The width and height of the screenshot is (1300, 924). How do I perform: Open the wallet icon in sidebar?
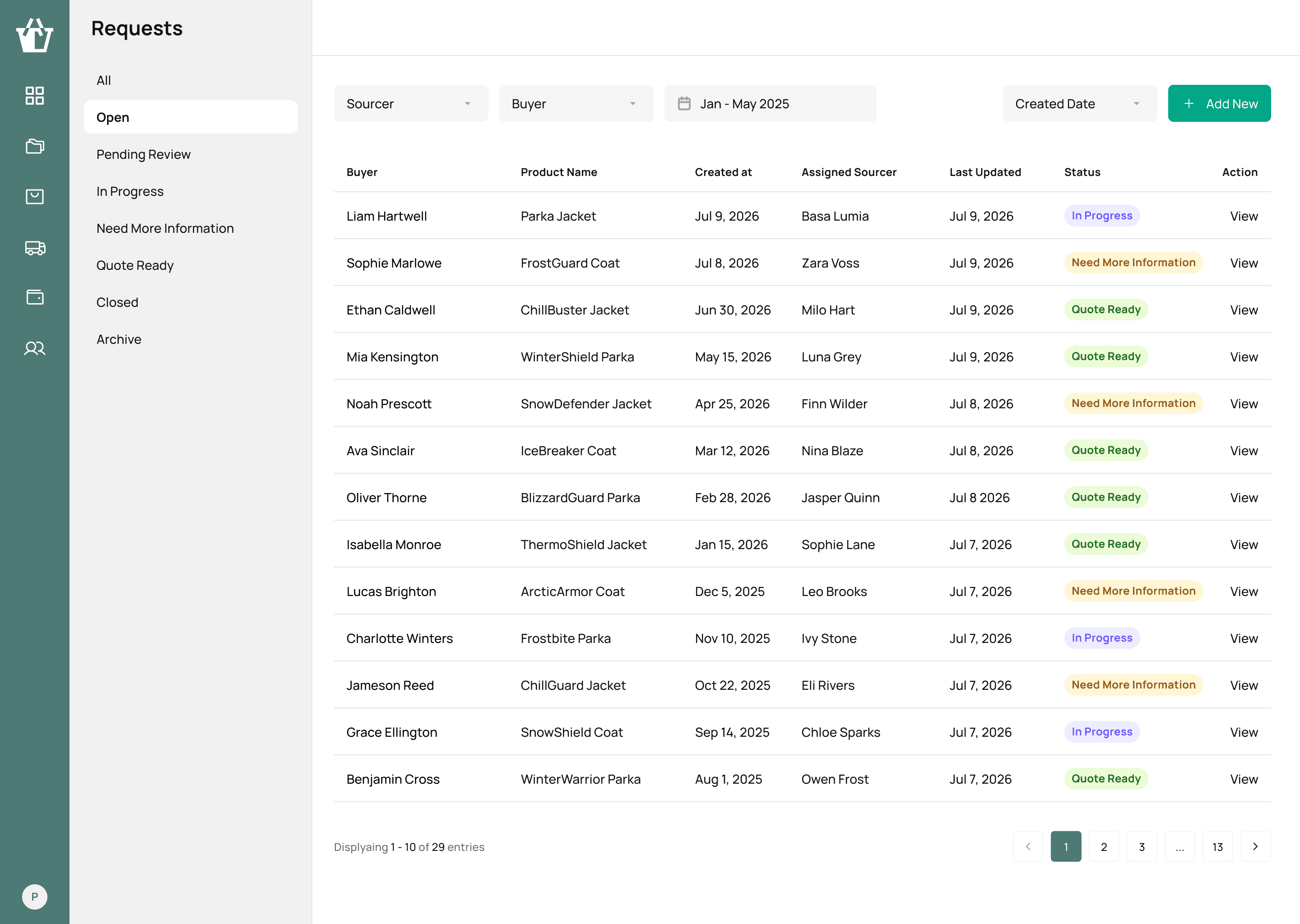pyautogui.click(x=35, y=297)
